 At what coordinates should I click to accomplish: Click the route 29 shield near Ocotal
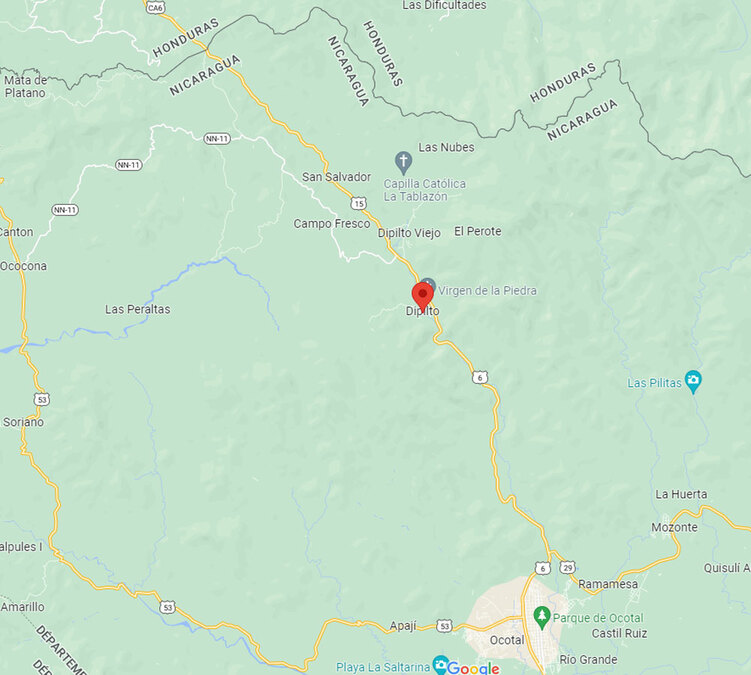point(568,568)
